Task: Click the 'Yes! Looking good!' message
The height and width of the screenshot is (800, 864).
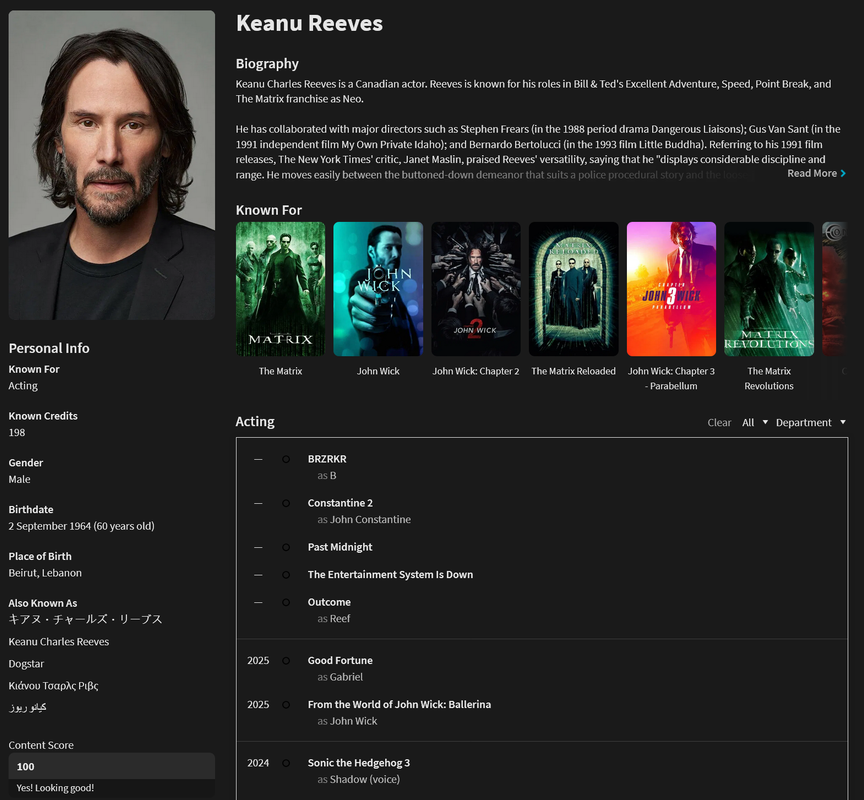Action: (55, 788)
